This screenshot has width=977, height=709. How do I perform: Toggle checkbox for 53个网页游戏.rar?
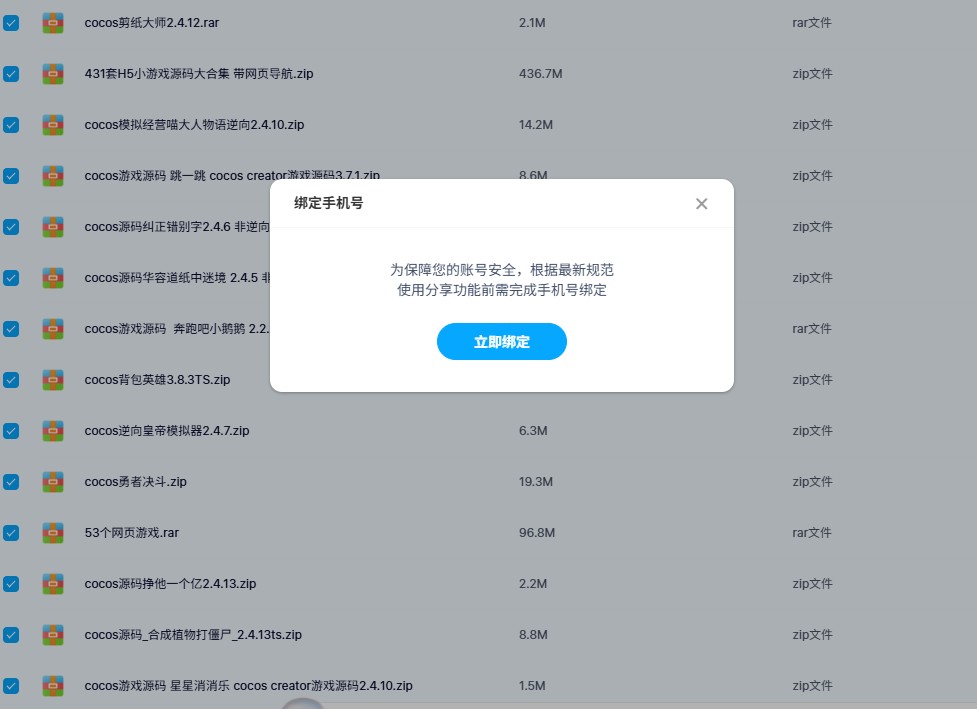pos(11,533)
